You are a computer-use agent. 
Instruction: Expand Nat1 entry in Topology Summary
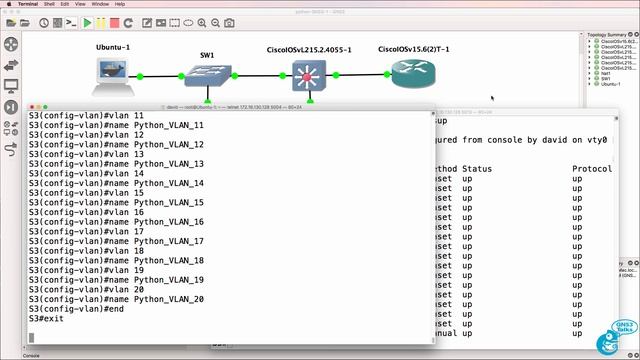[589, 73]
